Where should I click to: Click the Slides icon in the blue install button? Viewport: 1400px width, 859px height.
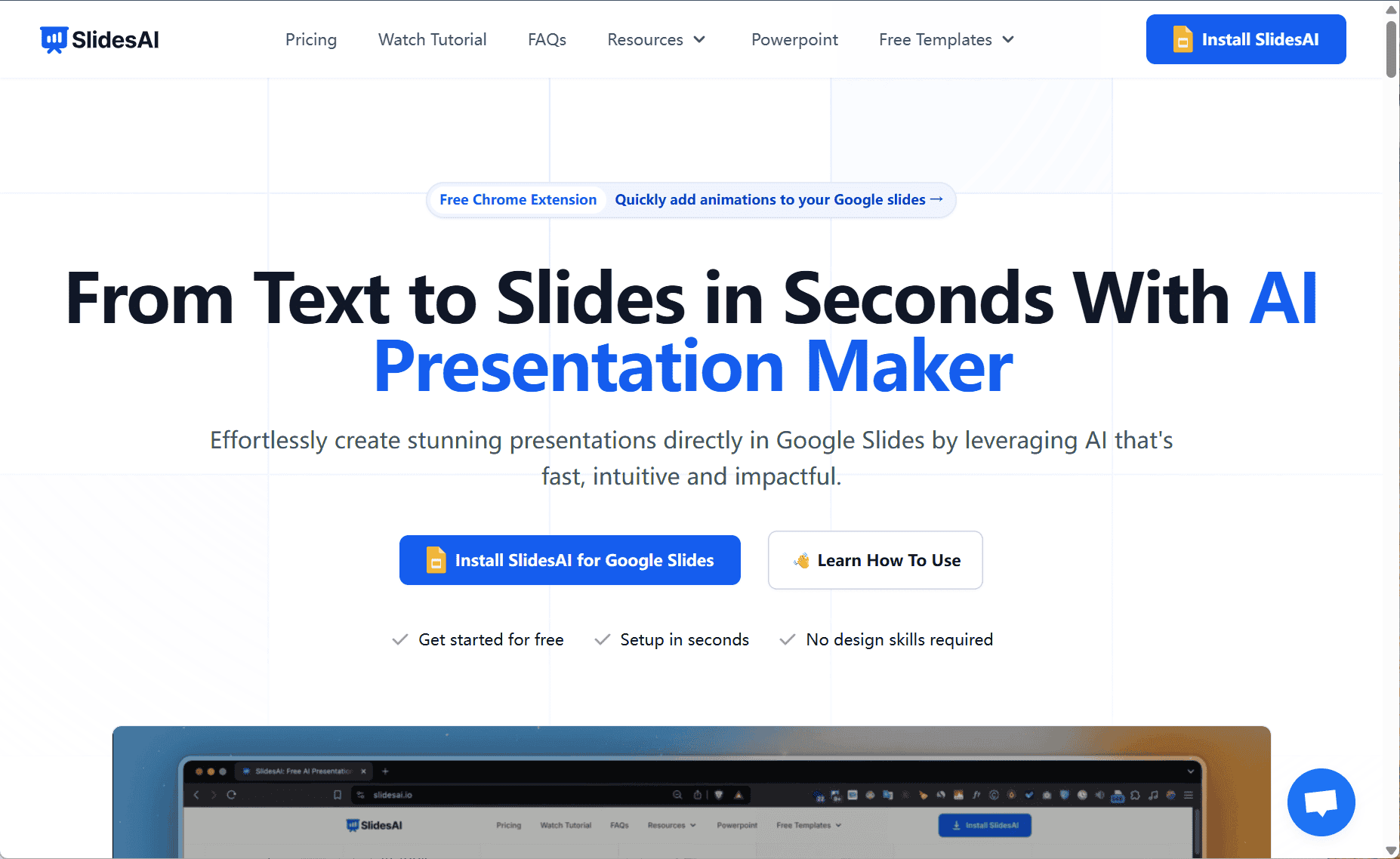[436, 560]
